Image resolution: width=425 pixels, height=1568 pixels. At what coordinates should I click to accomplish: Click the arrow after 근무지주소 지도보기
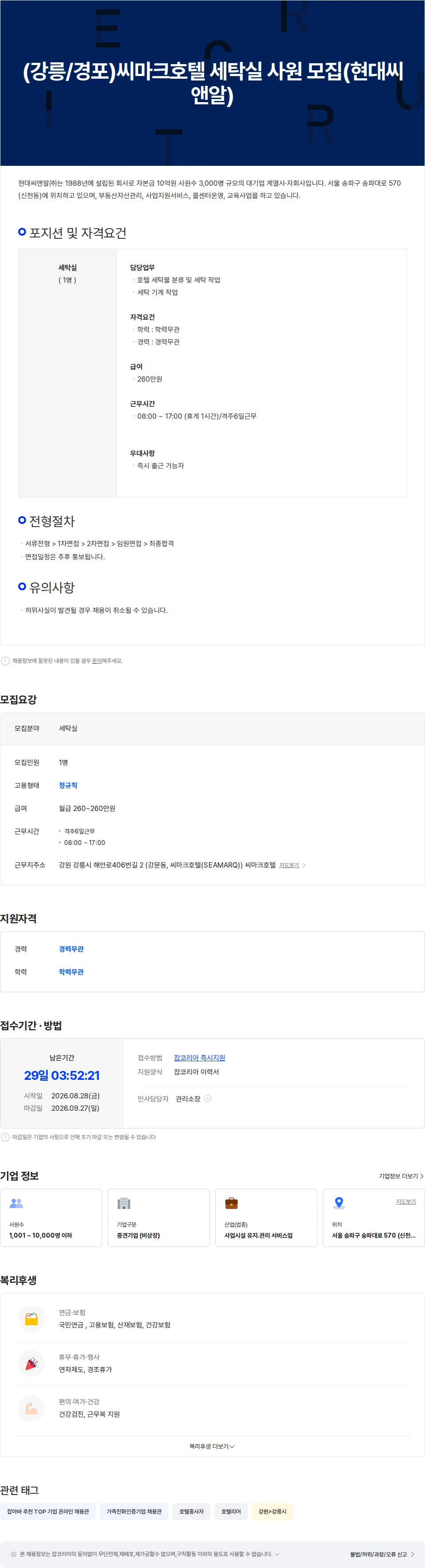304,865
